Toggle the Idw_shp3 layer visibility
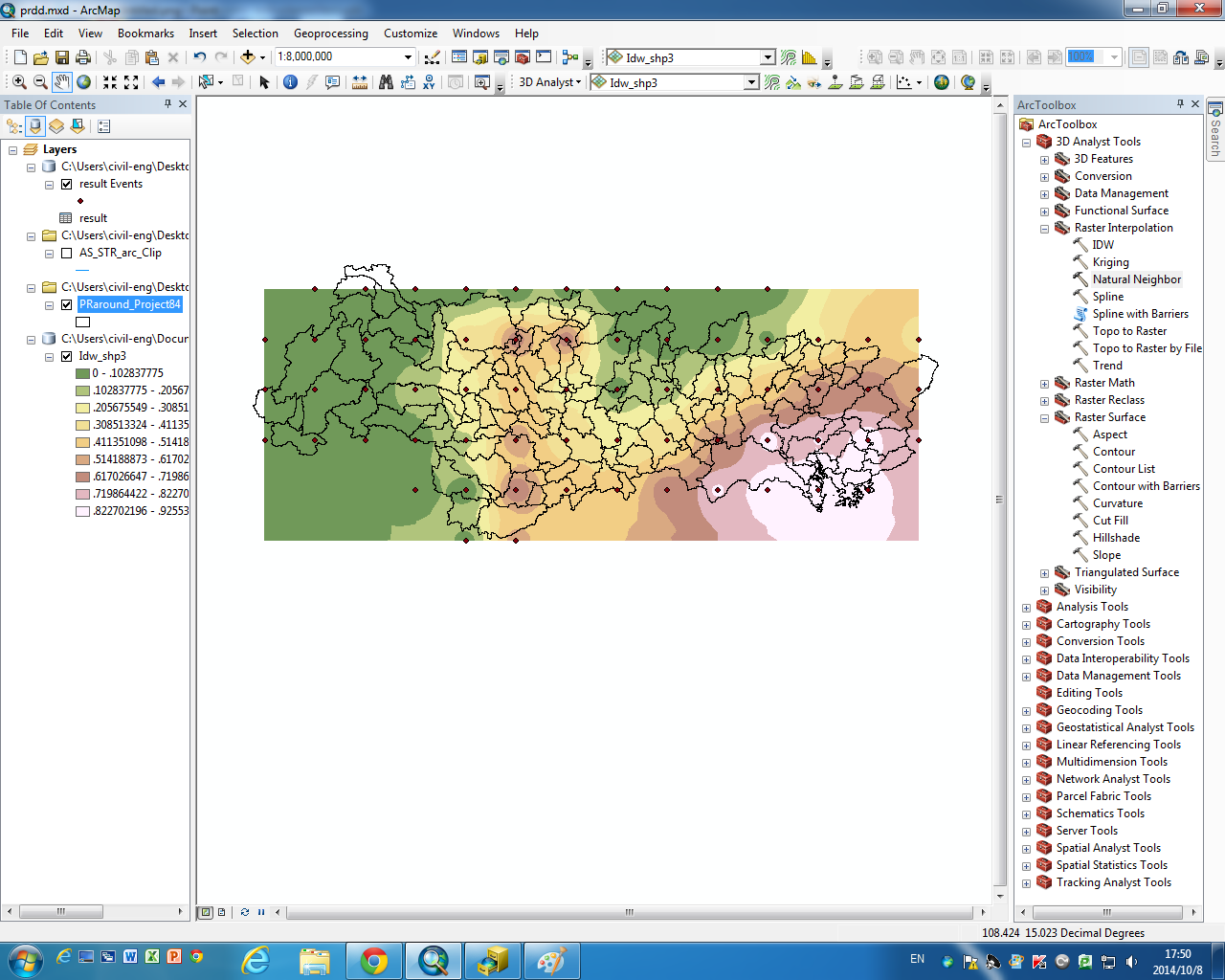This screenshot has width=1225, height=980. (66, 356)
